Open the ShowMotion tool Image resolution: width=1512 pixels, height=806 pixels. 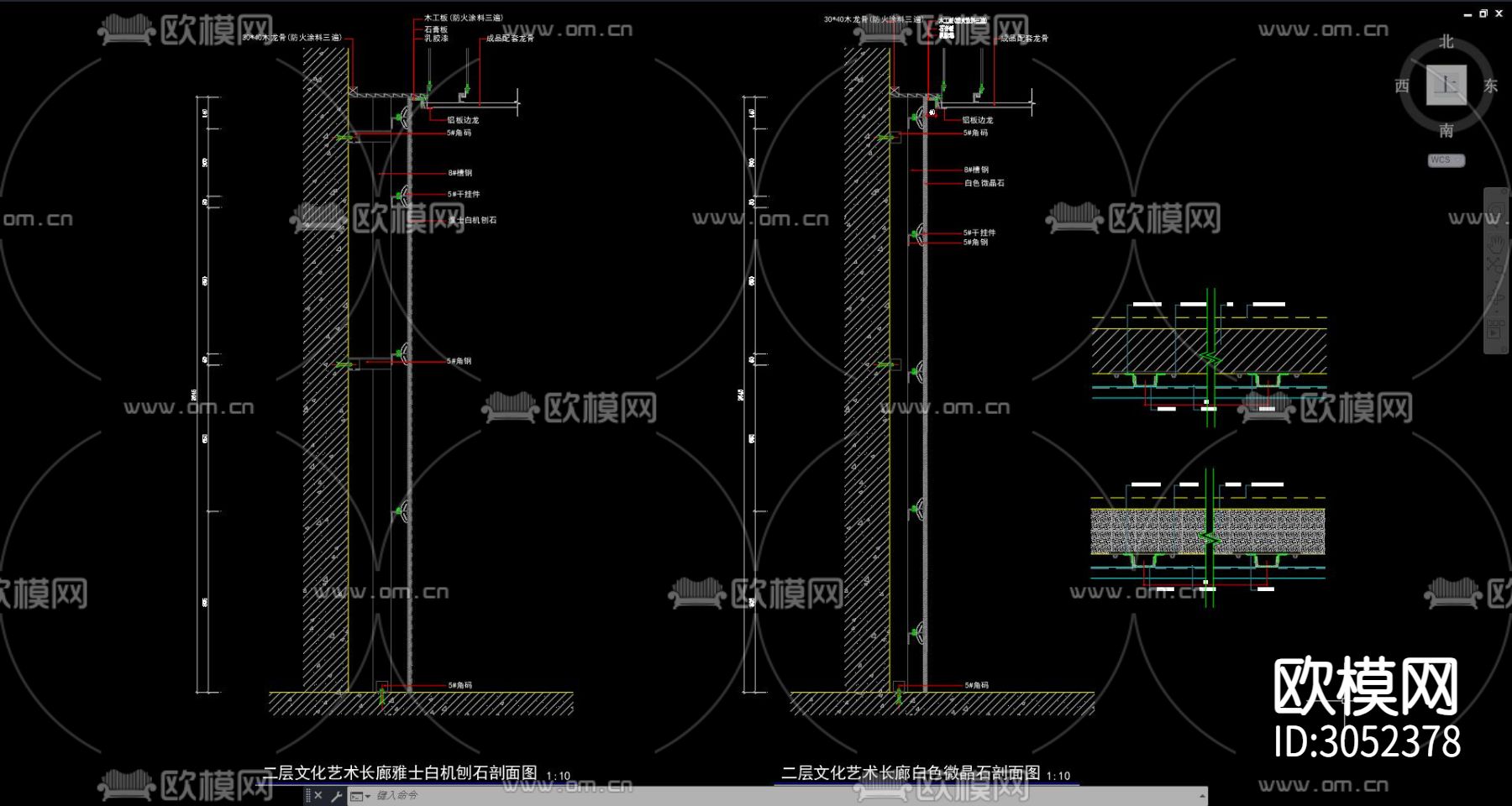click(1496, 330)
